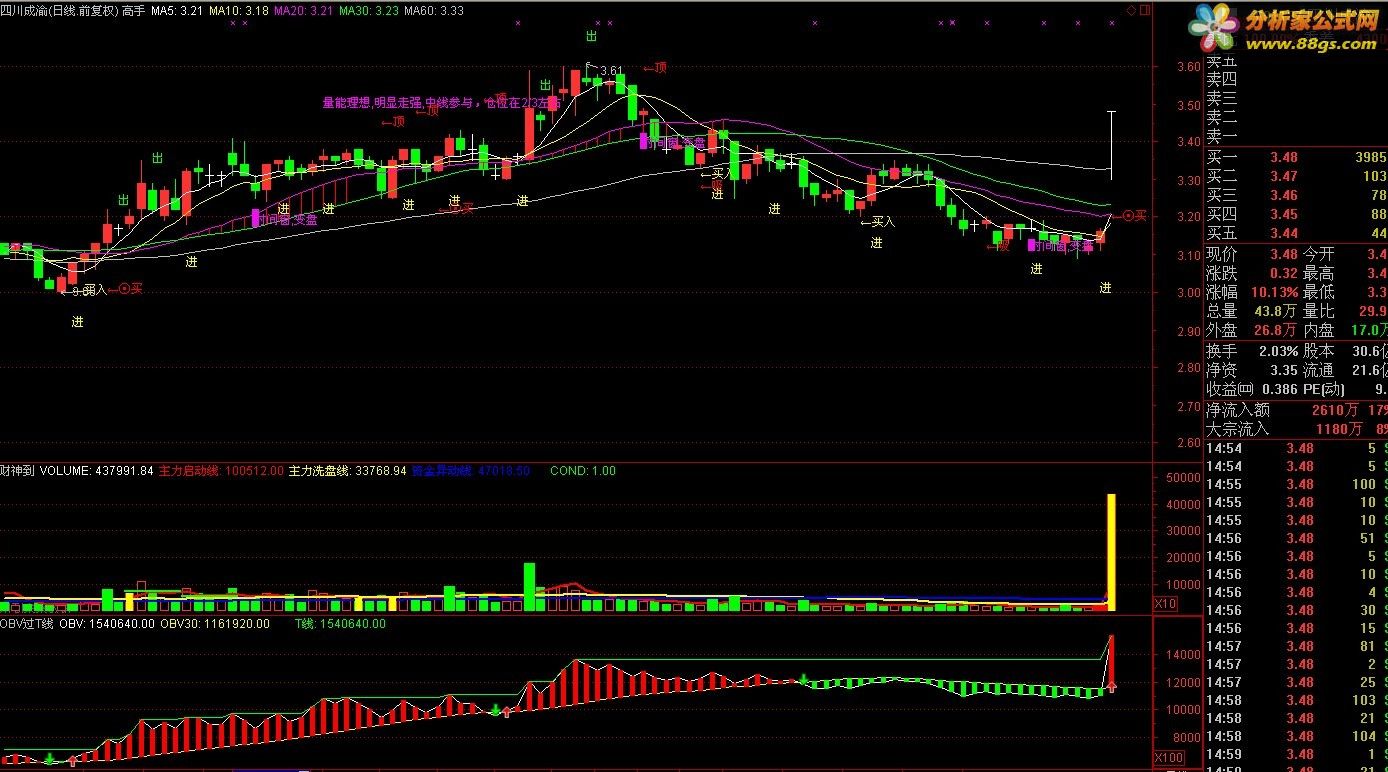Screen dimensions: 1388x772
Task: Click the 买五 bid row at 3.44
Action: (1296, 233)
